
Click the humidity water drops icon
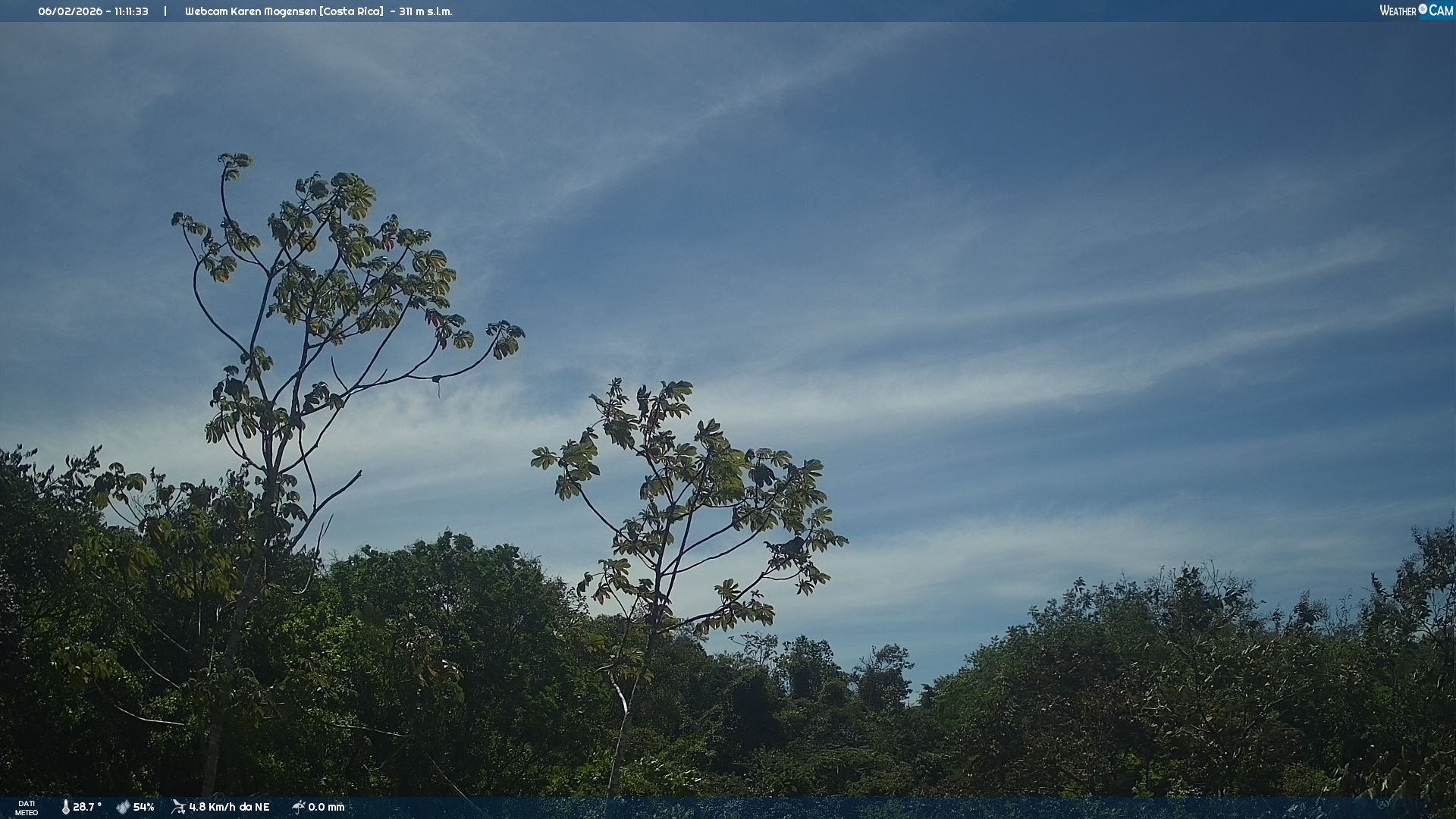[x=123, y=807]
